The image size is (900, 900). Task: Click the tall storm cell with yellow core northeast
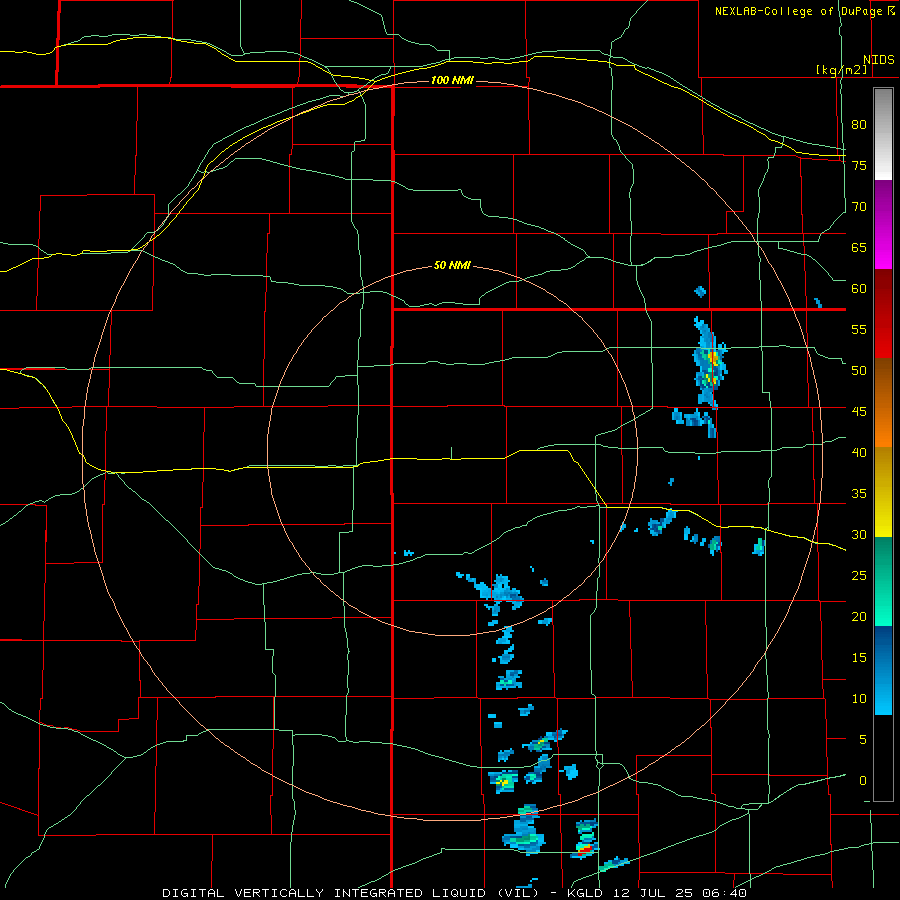click(x=709, y=363)
